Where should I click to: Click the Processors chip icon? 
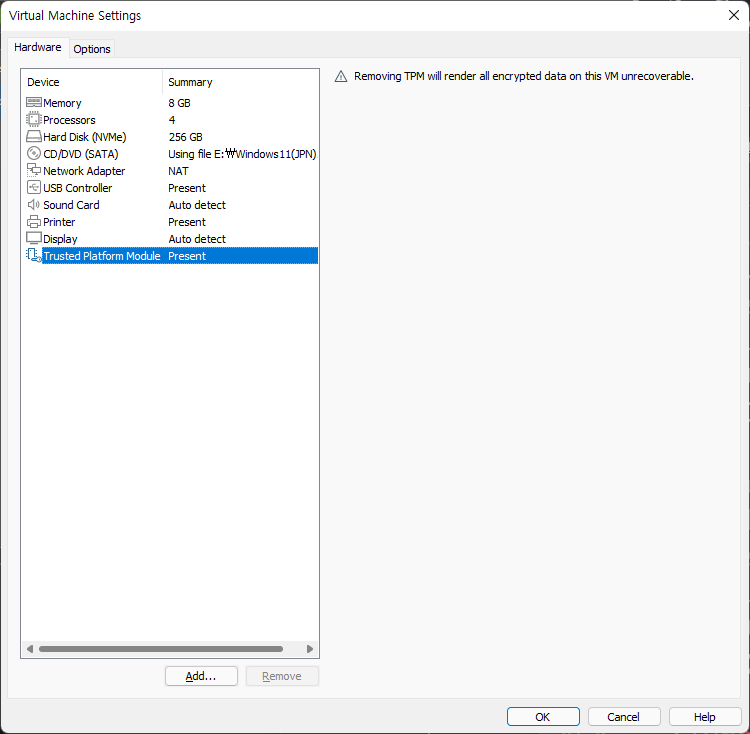coord(33,119)
